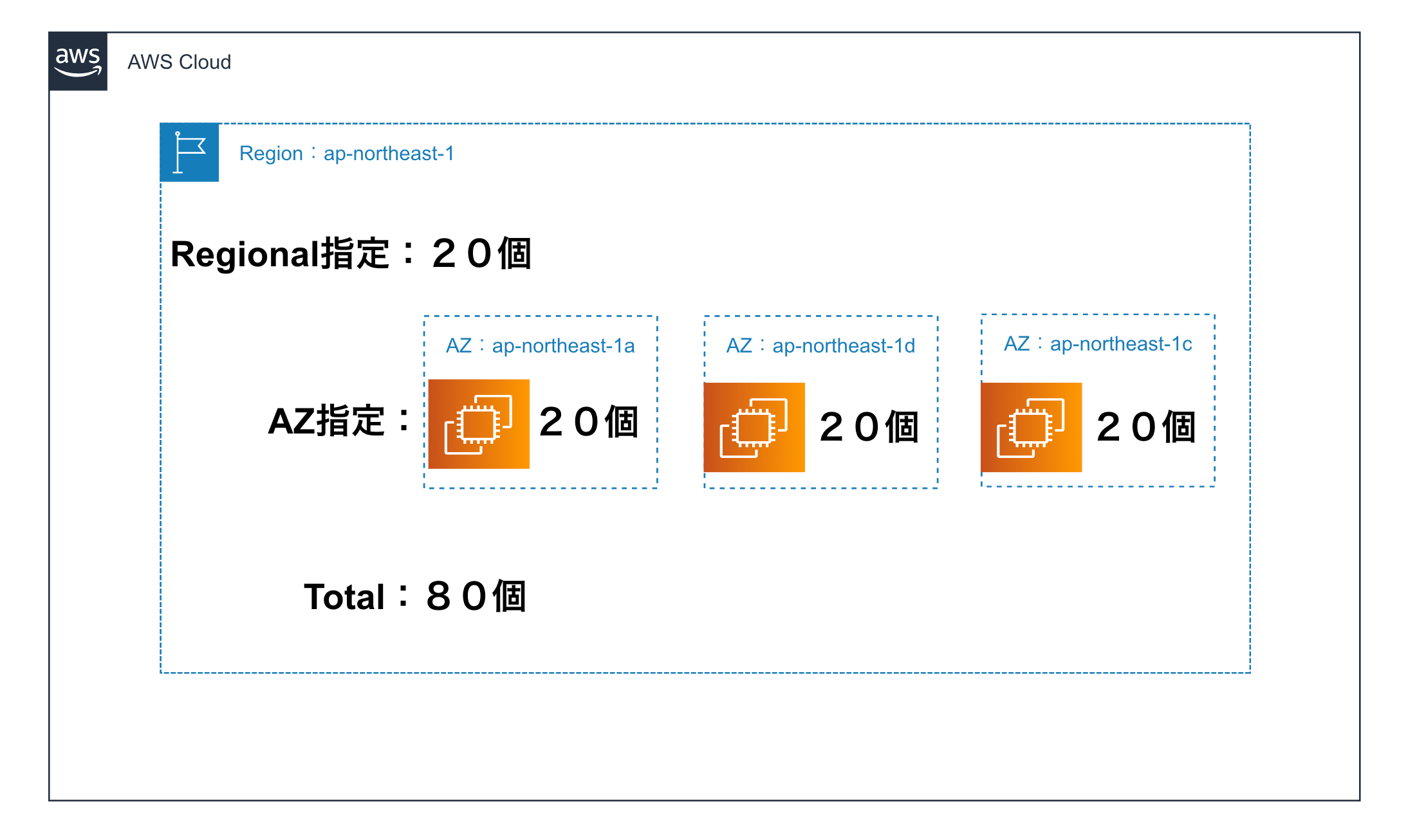
Task: Click the Total：８０個 text
Action: click(x=415, y=597)
